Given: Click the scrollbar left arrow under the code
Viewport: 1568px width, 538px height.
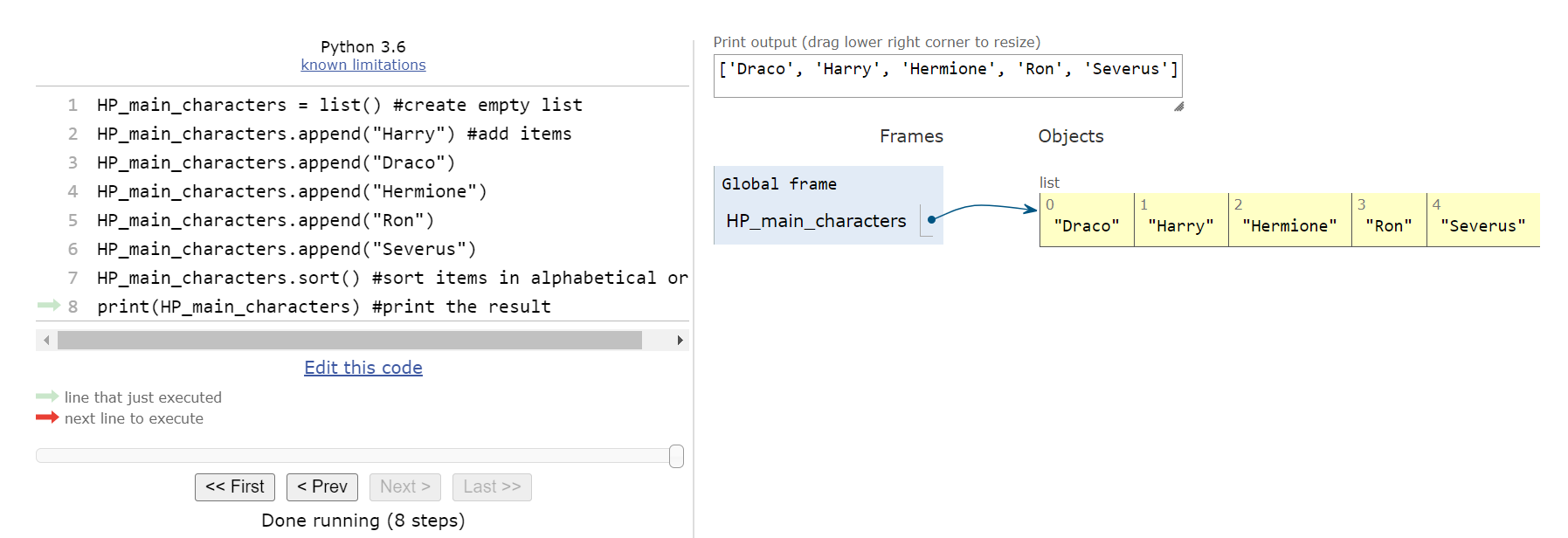Looking at the screenshot, I should [x=46, y=340].
